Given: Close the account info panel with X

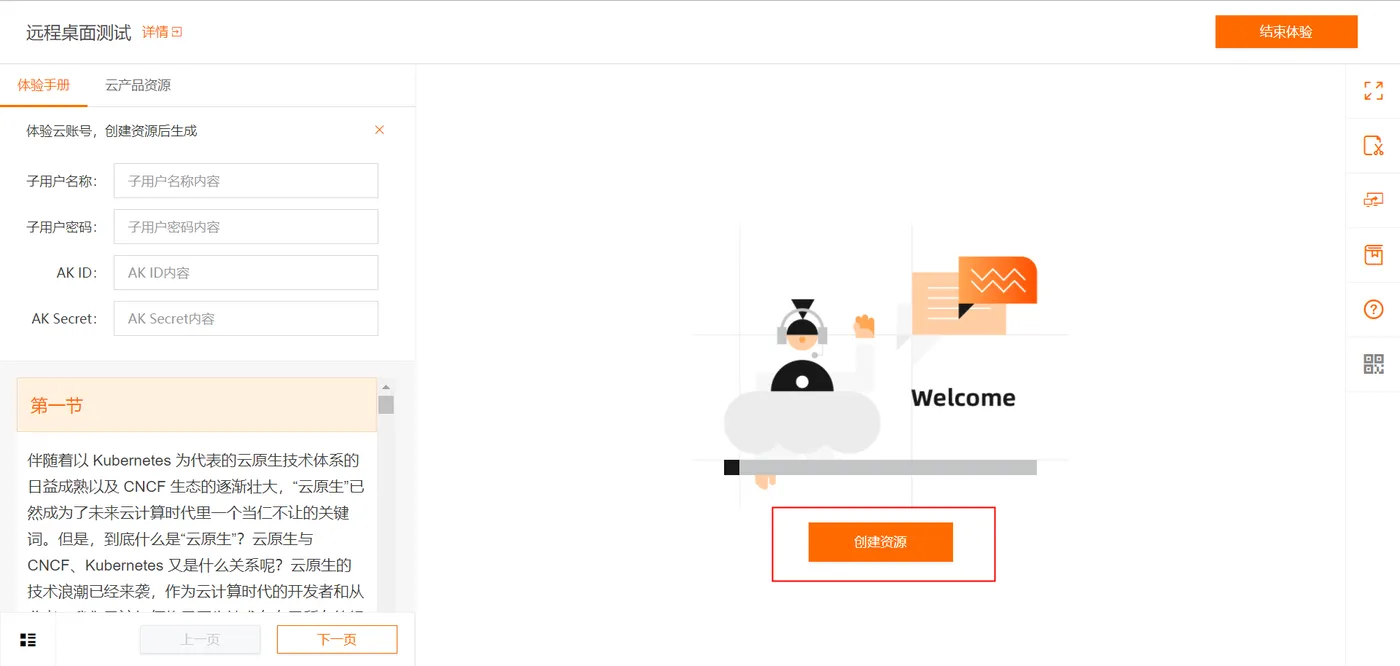Looking at the screenshot, I should coord(379,130).
